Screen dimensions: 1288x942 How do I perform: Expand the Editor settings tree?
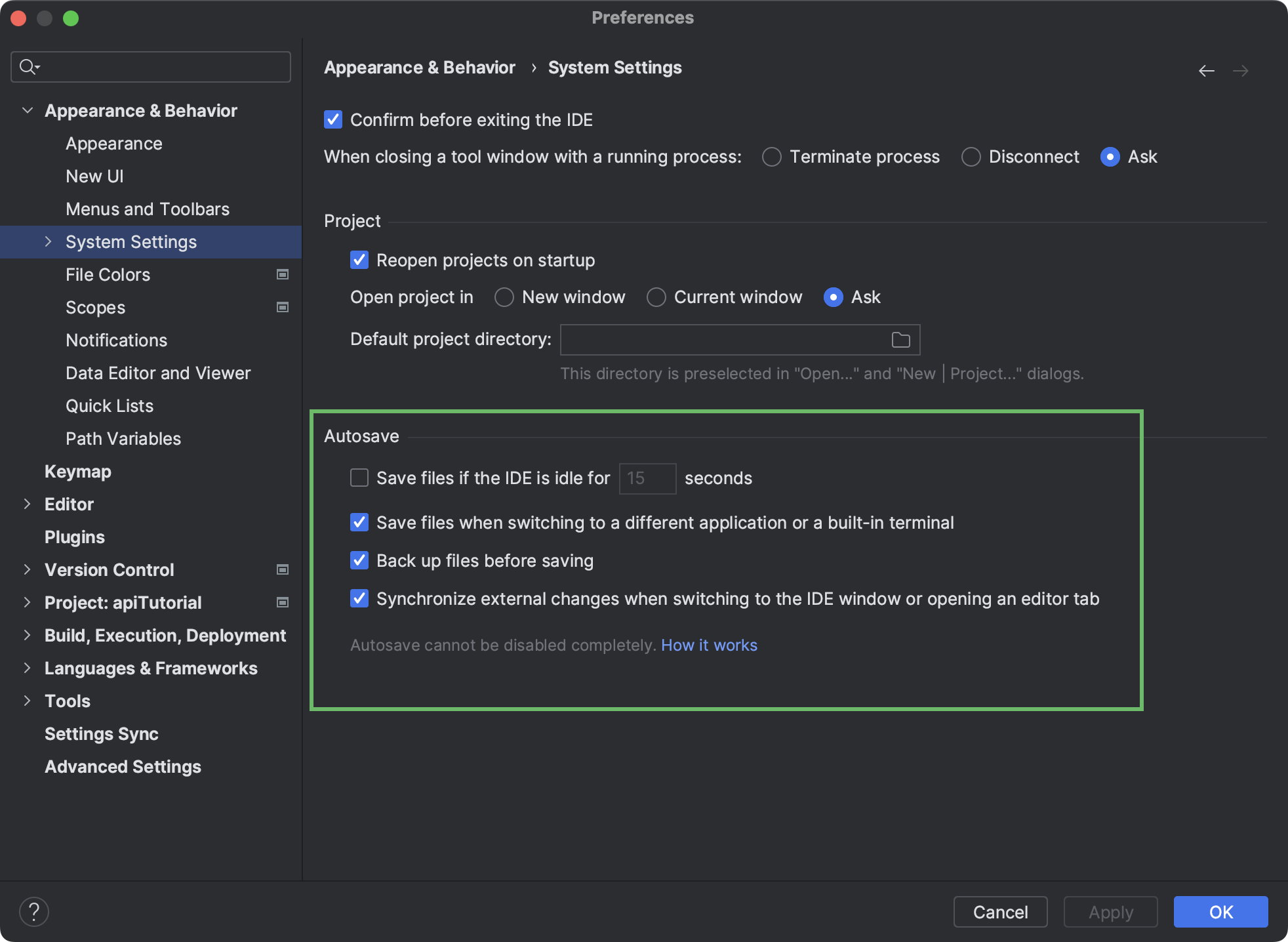27,504
